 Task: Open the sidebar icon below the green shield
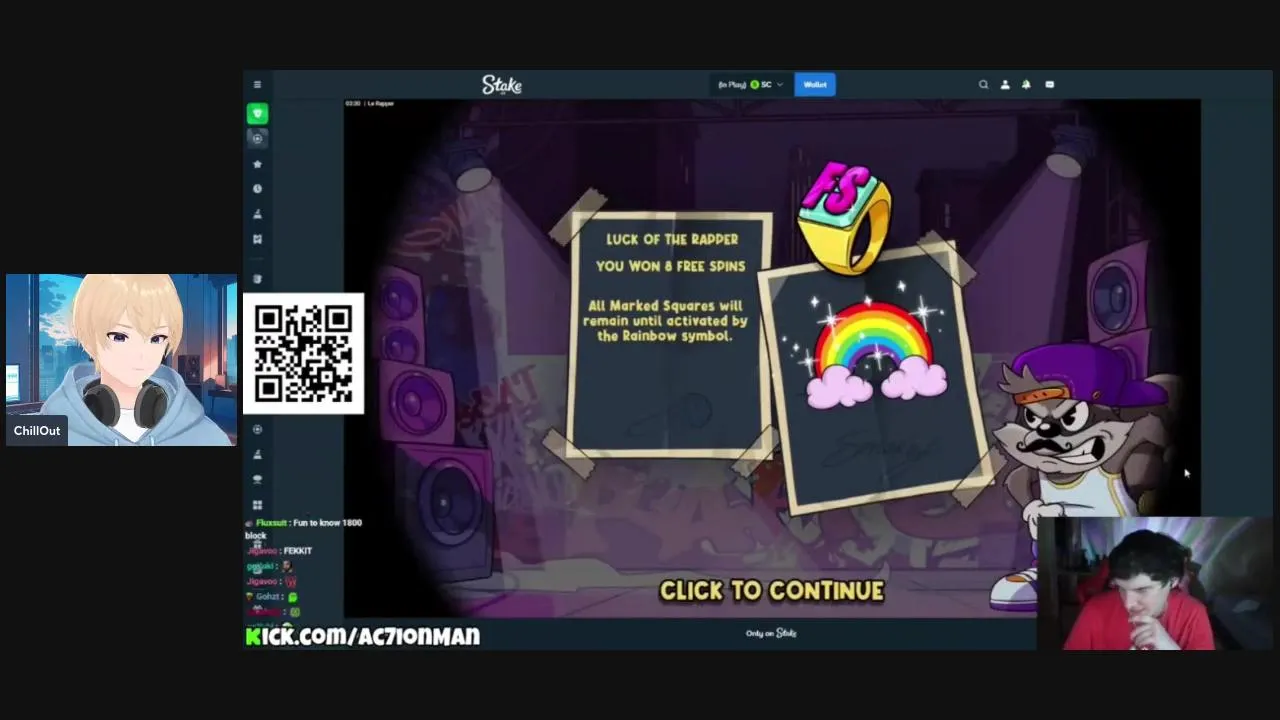257,139
